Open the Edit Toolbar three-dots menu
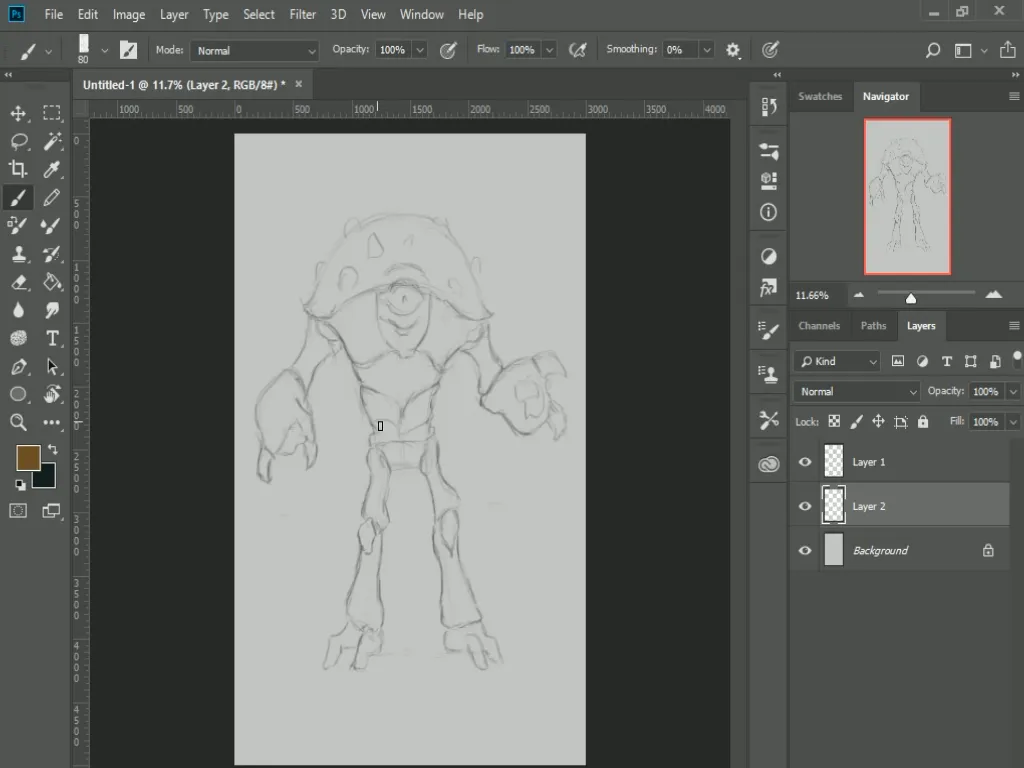 pyautogui.click(x=52, y=423)
